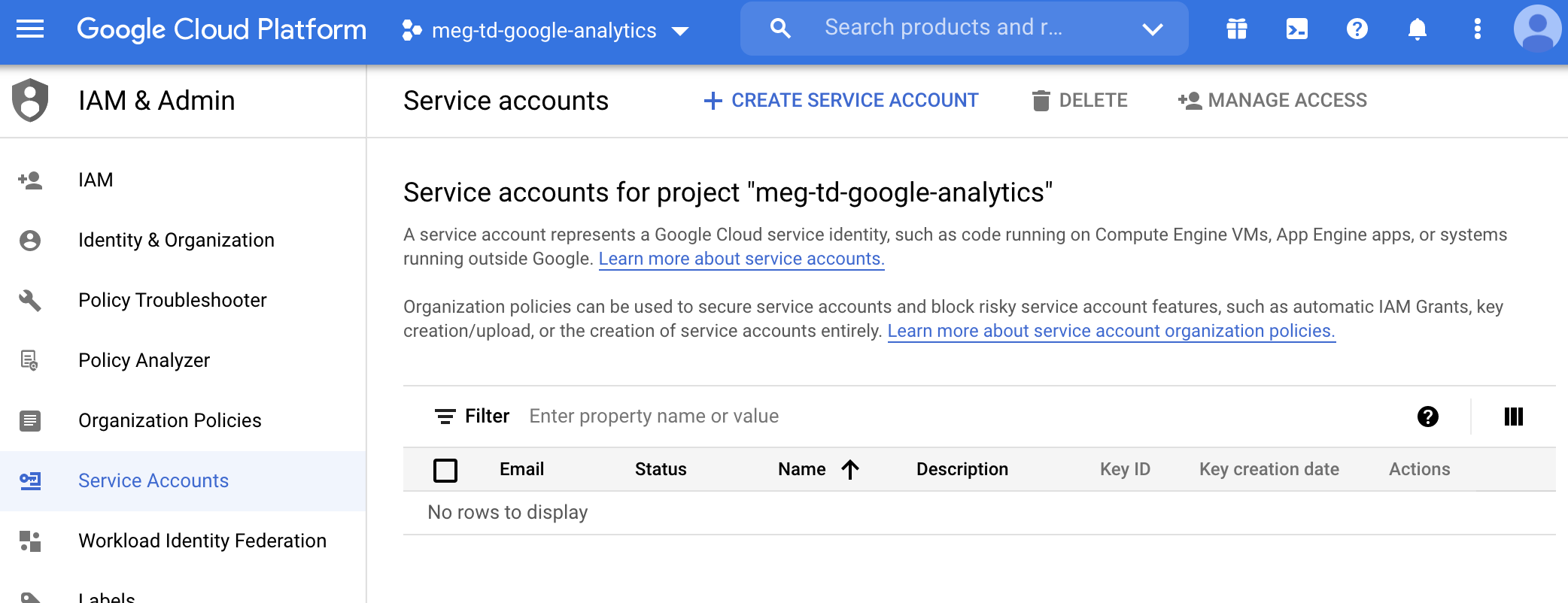The width and height of the screenshot is (1568, 603).
Task: Expand the search bar dropdown chevron
Action: pyautogui.click(x=1152, y=29)
